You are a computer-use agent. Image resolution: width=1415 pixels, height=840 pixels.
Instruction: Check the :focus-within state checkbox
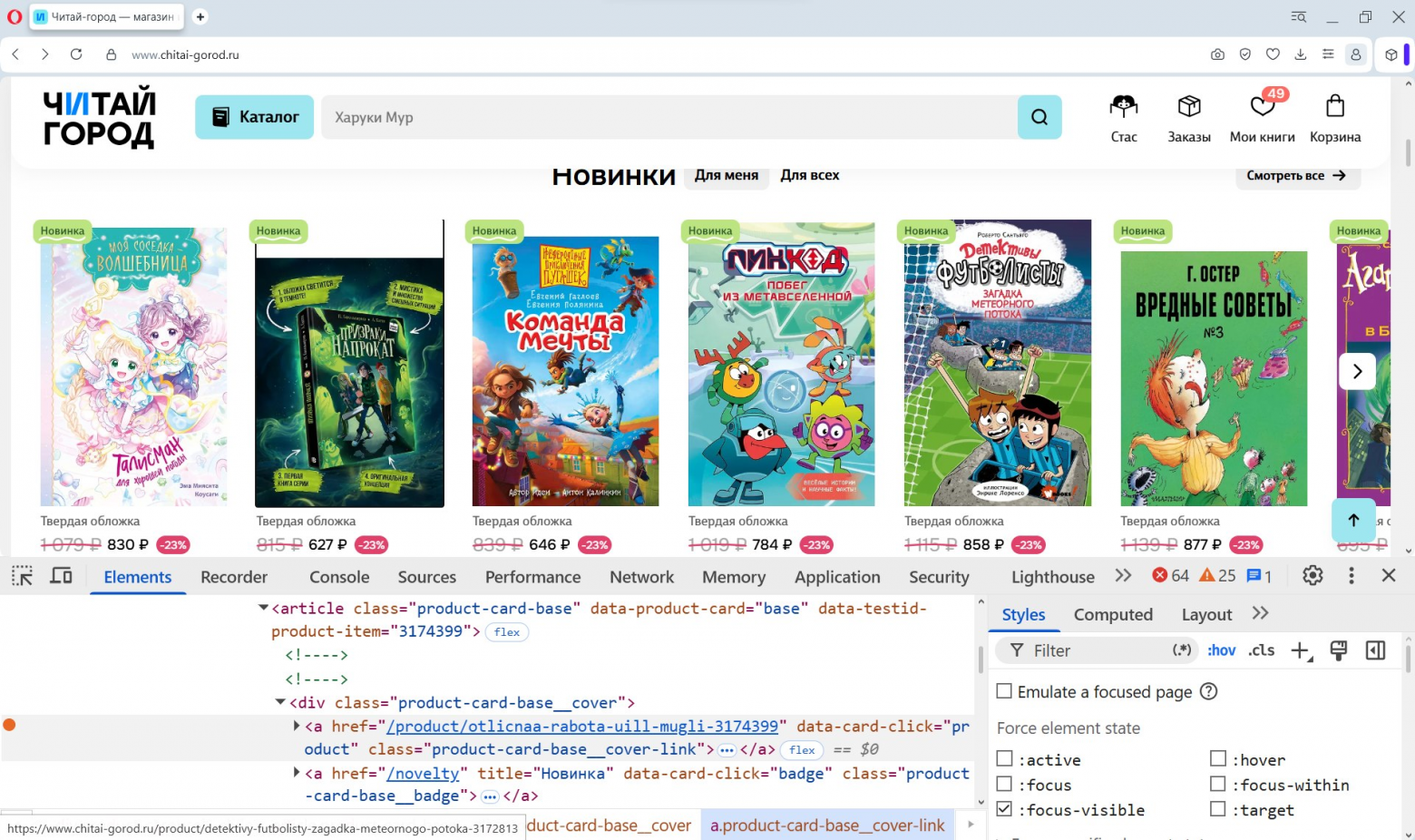[x=1218, y=785]
